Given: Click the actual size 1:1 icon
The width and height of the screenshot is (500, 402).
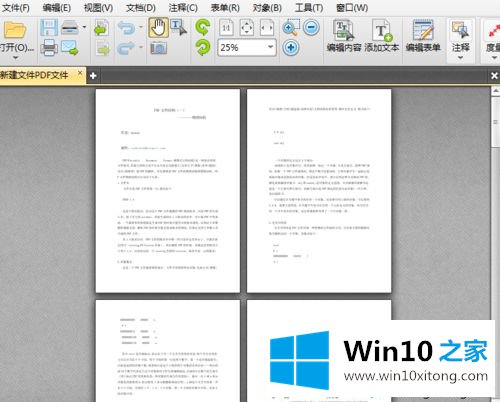Looking at the screenshot, I should coord(226,28).
